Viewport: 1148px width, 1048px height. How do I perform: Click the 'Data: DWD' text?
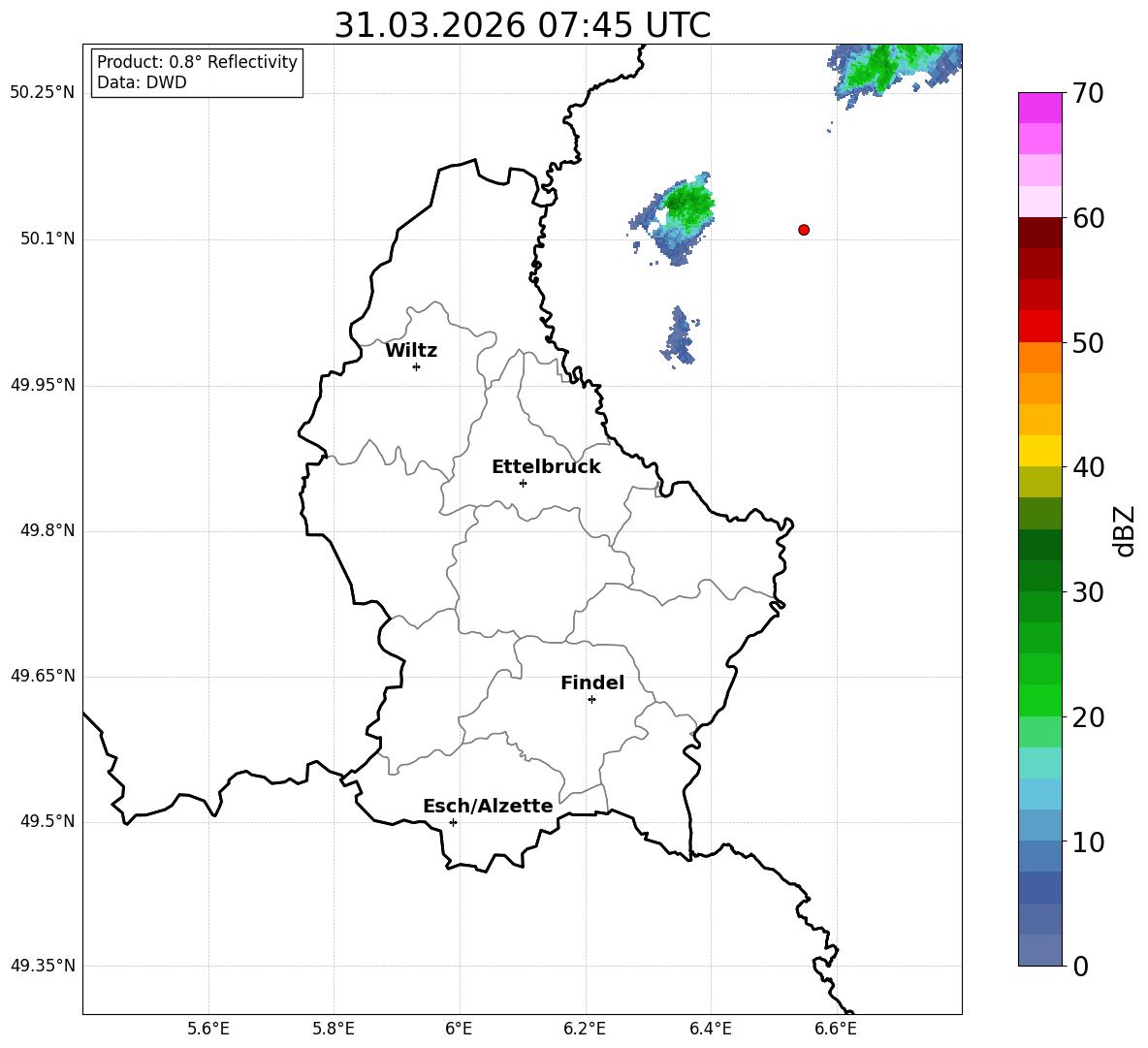pos(142,82)
